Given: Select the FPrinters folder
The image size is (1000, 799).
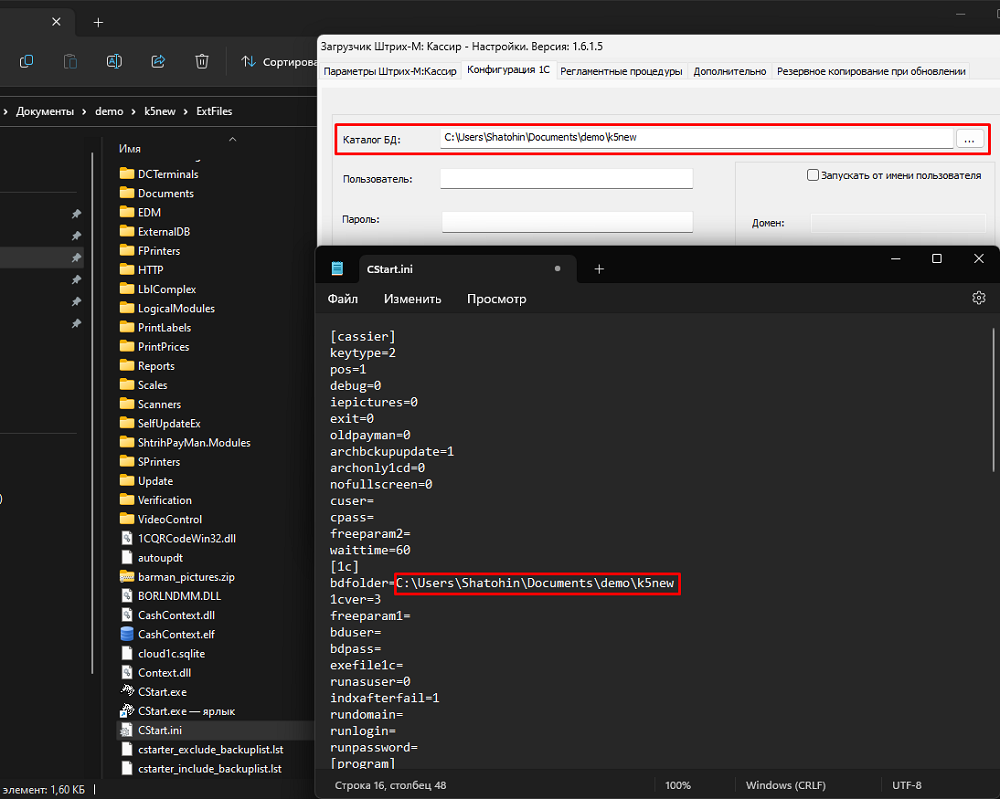Looking at the screenshot, I should [x=150, y=251].
